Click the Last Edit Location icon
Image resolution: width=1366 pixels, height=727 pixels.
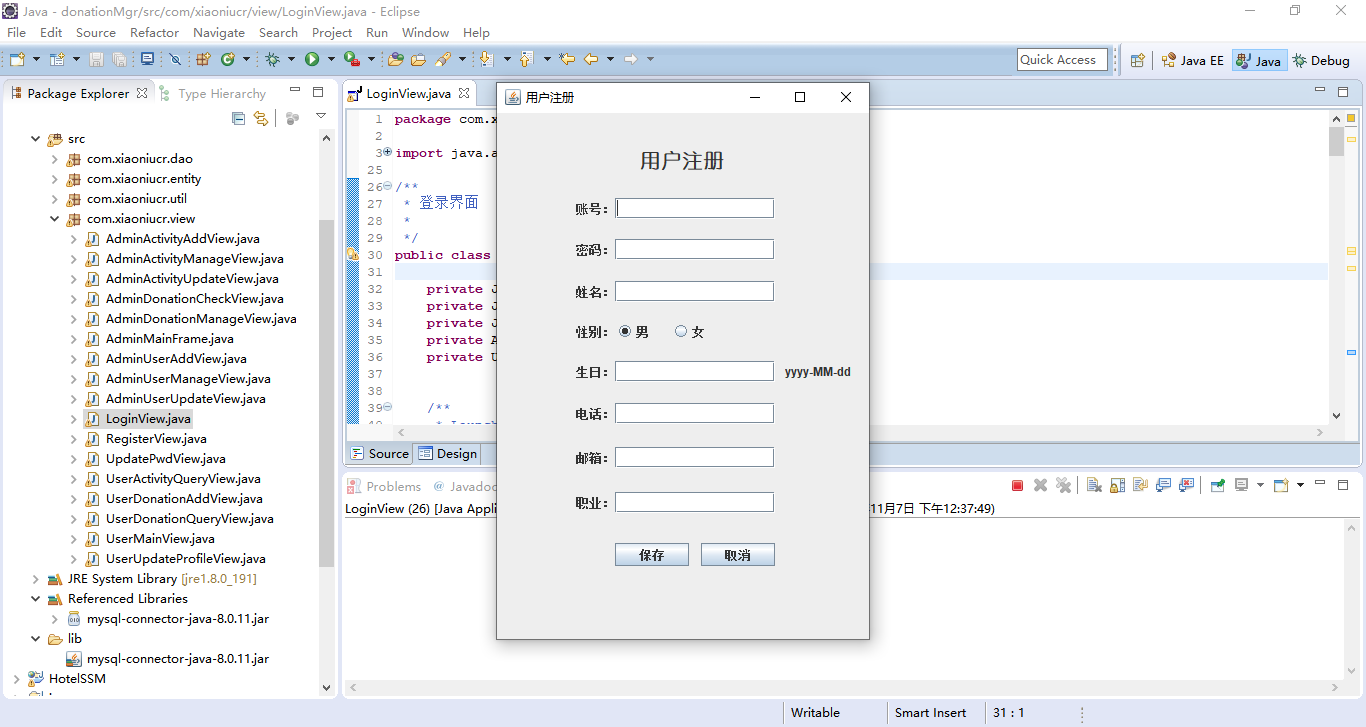coord(567,59)
